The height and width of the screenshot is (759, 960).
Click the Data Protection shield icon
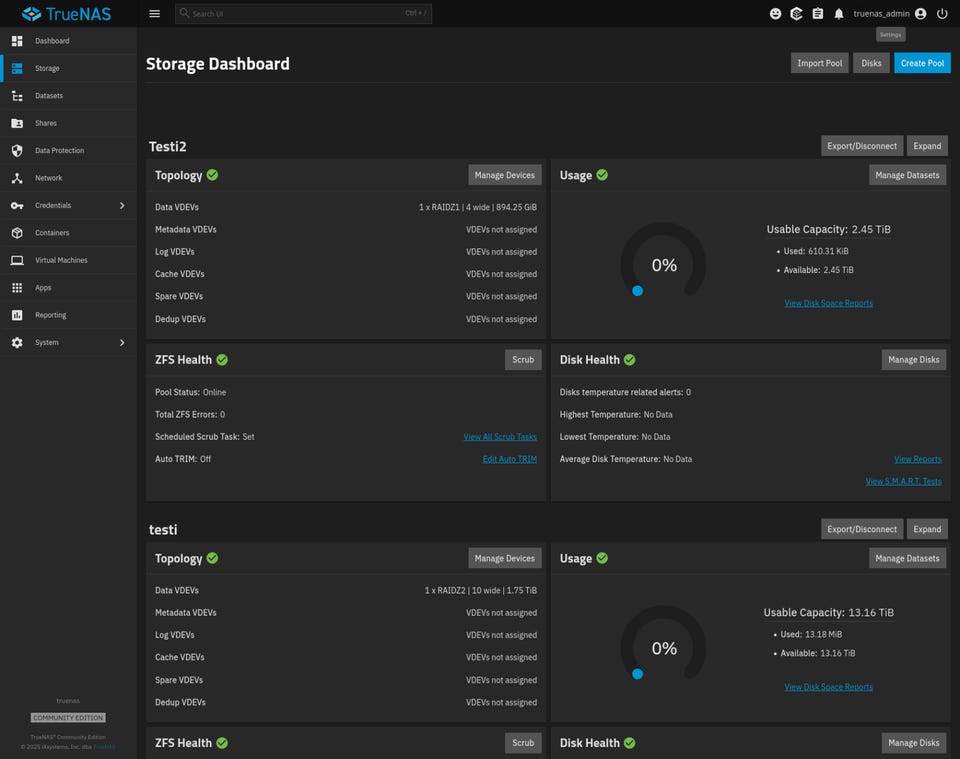(17, 151)
